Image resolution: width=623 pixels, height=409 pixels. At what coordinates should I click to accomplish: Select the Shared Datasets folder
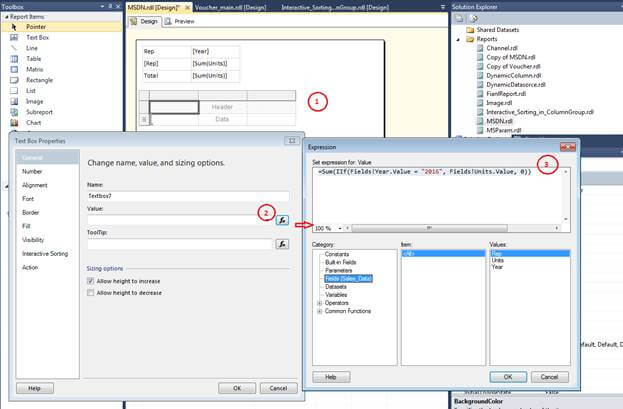tap(497, 30)
